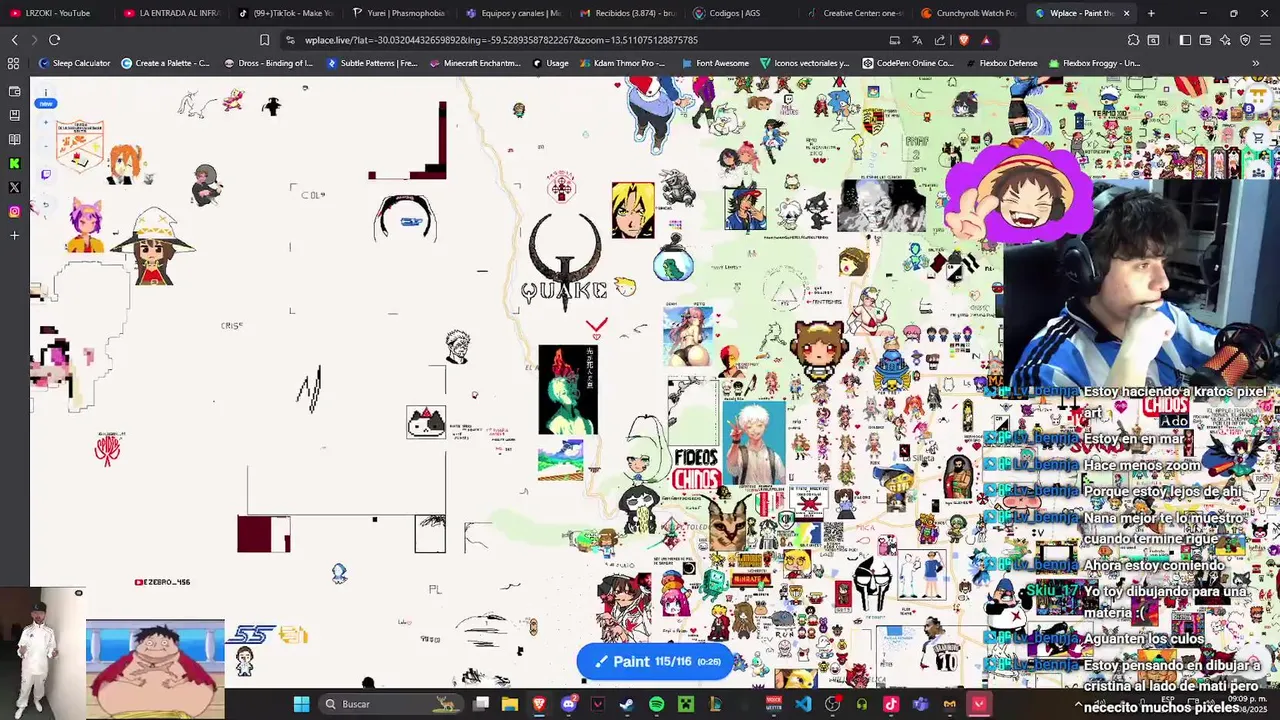1280x720 pixels.
Task: Open bookmarks panel icon in sidebar
Action: 14,115
